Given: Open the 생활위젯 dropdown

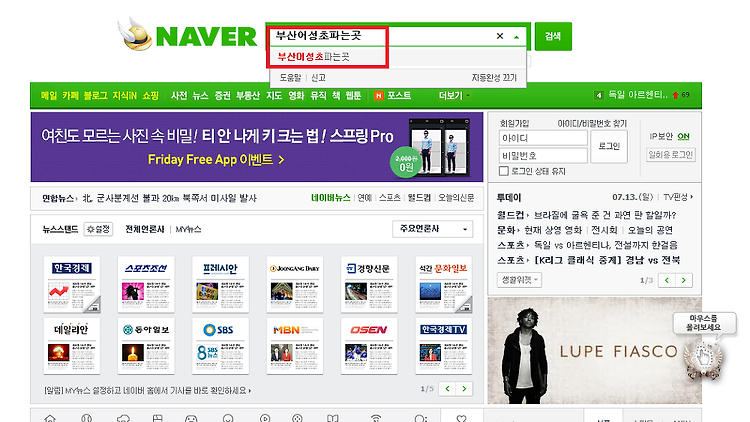Looking at the screenshot, I should point(519,279).
